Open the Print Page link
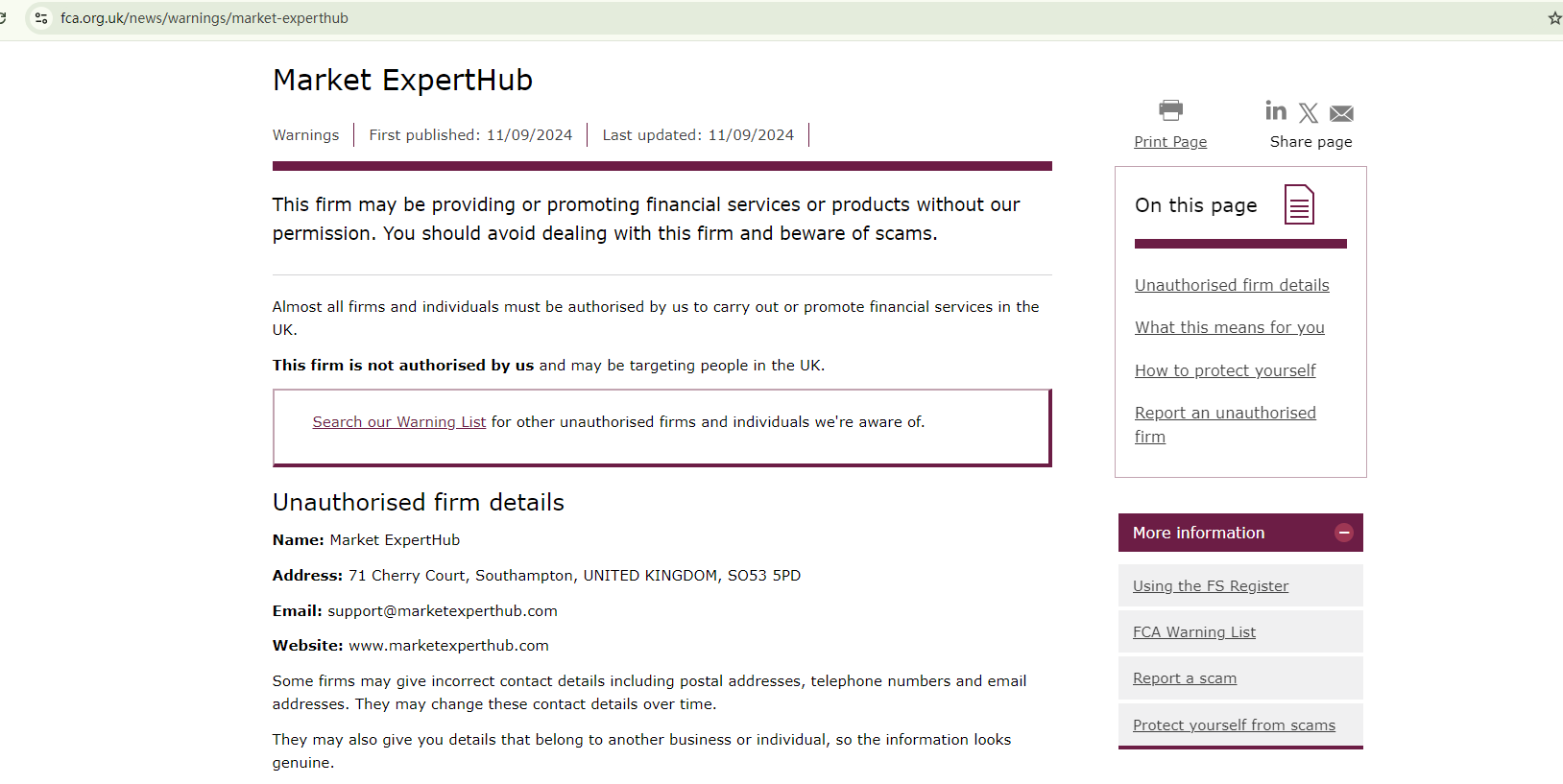This screenshot has width=1563, height=784. pyautogui.click(x=1170, y=141)
